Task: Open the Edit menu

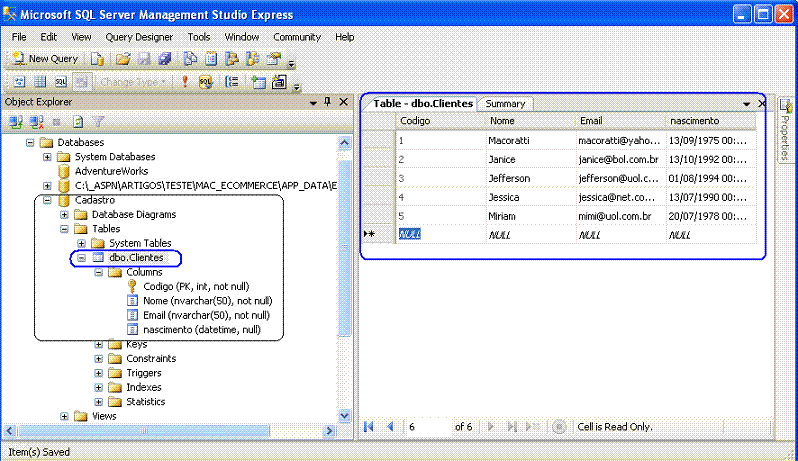Action: pos(48,37)
